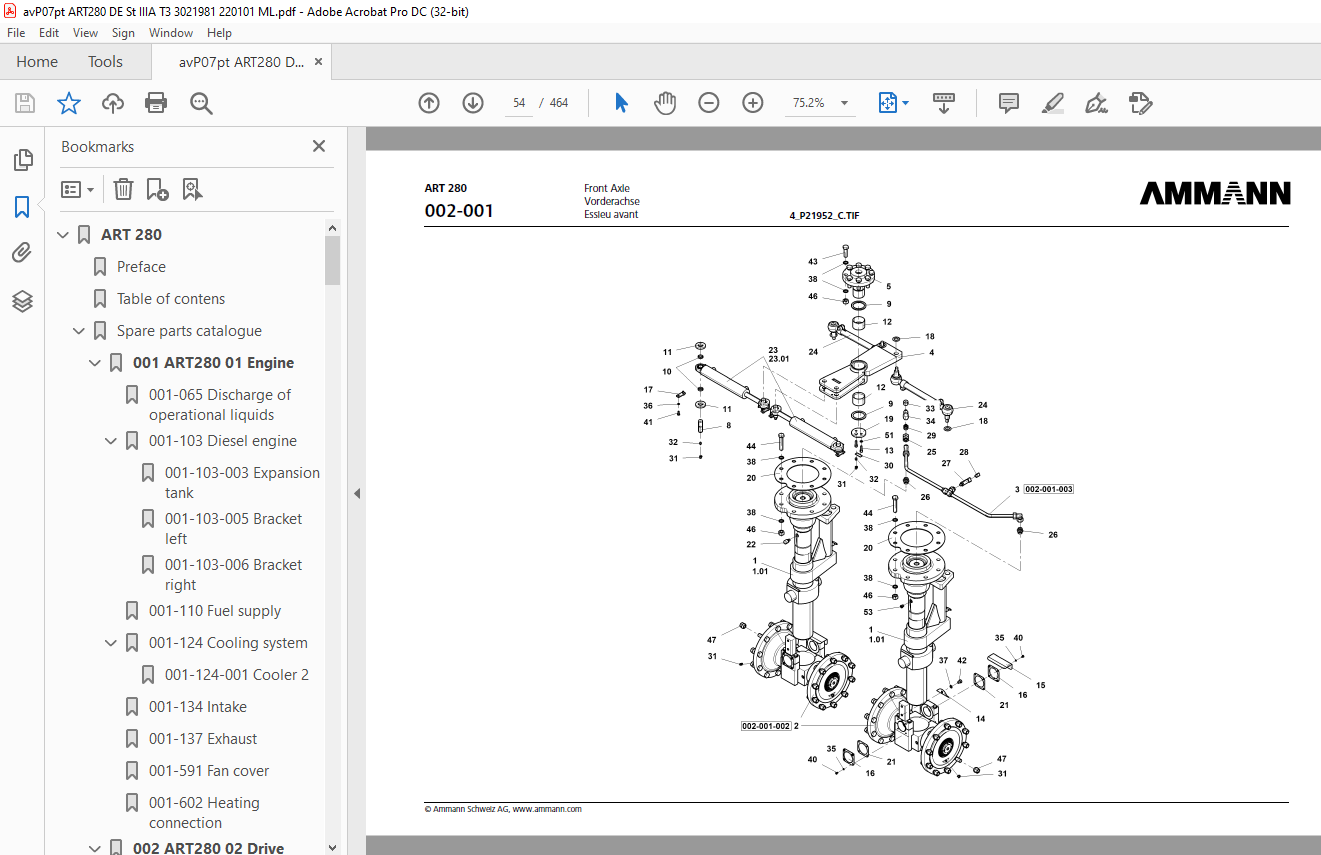
Task: Open 001-124-001 Cooler 2 bookmark
Action: [x=237, y=675]
